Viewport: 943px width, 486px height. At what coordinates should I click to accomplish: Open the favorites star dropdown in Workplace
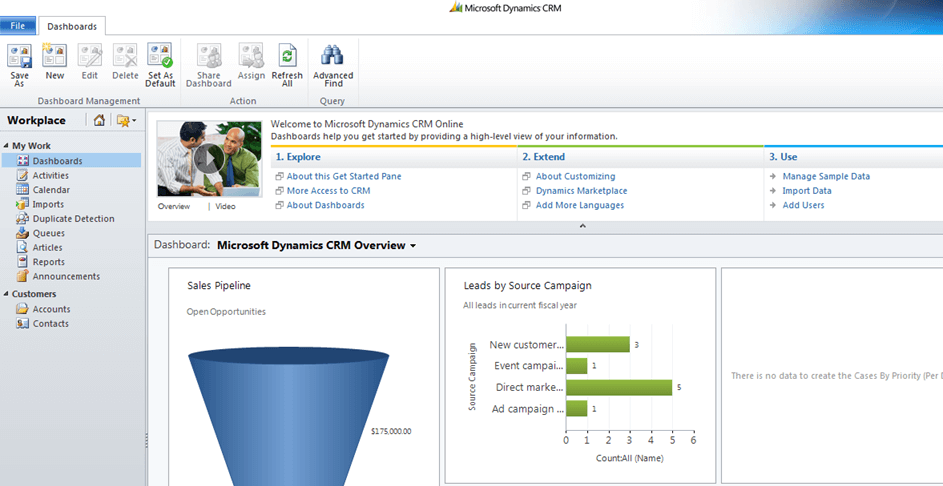click(126, 120)
